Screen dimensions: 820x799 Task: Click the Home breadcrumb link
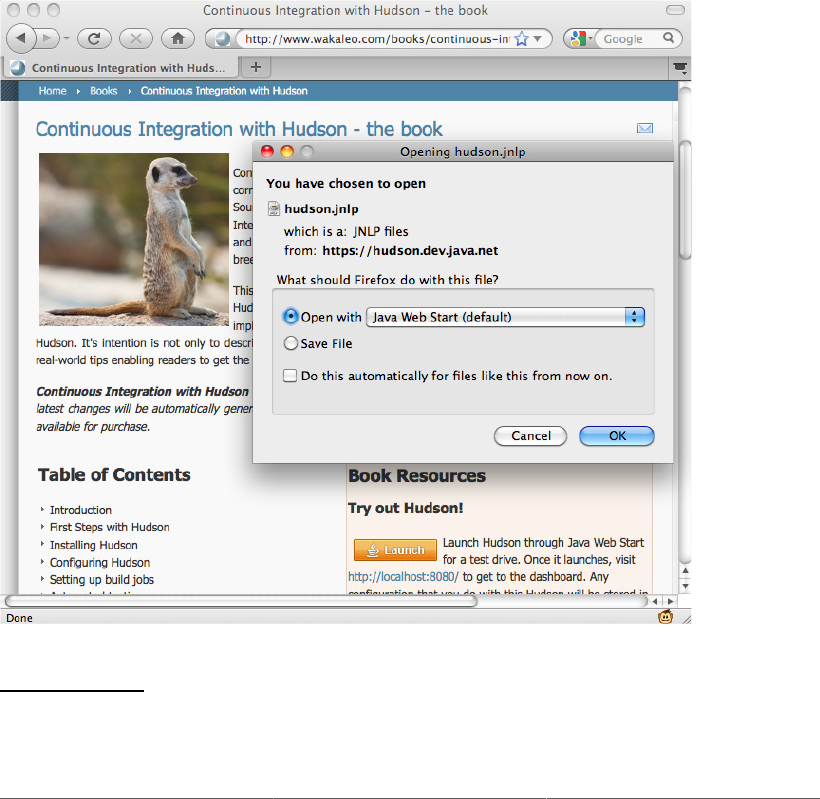pyautogui.click(x=52, y=91)
